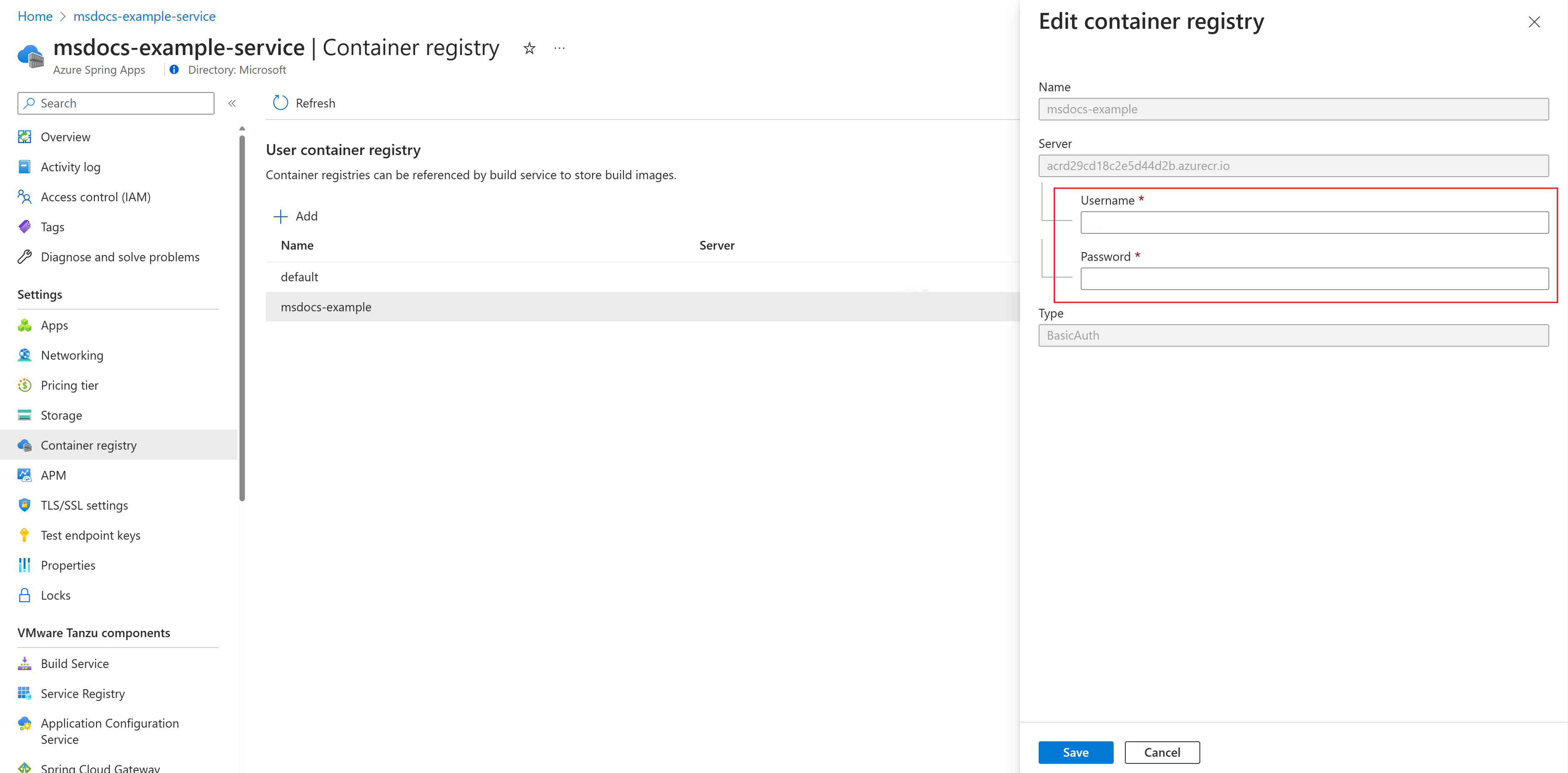Click the Refresh label in the toolbar

click(315, 103)
